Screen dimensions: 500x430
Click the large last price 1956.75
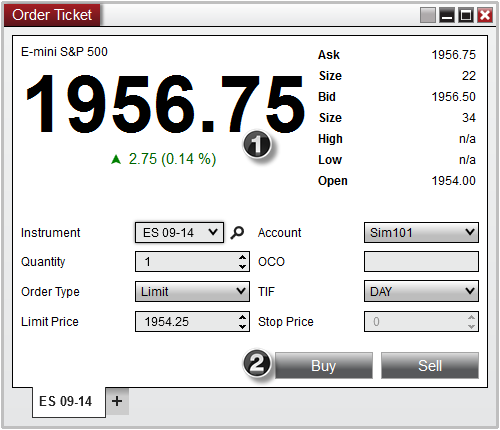coord(165,104)
